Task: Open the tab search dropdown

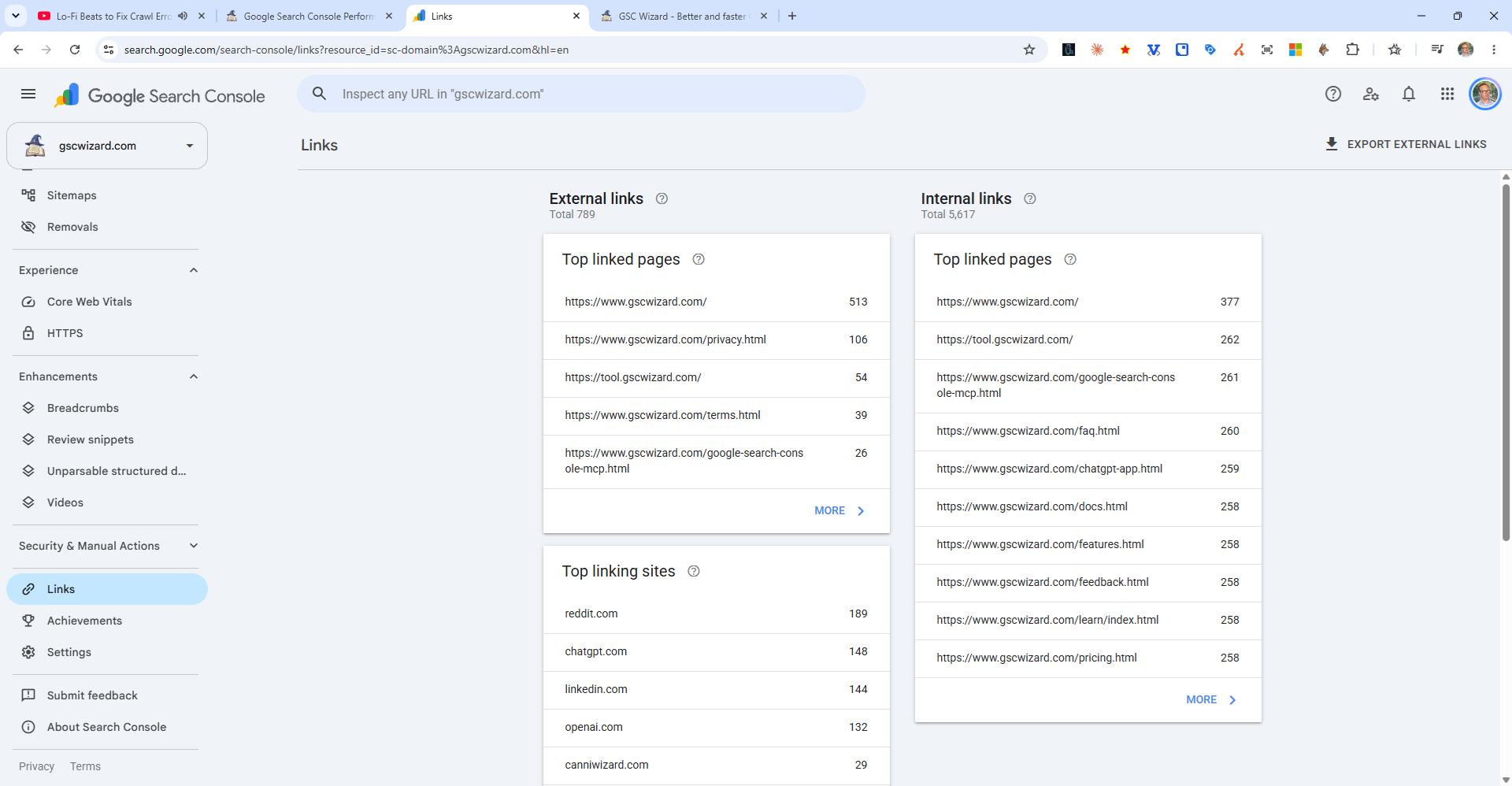Action: 16,16
